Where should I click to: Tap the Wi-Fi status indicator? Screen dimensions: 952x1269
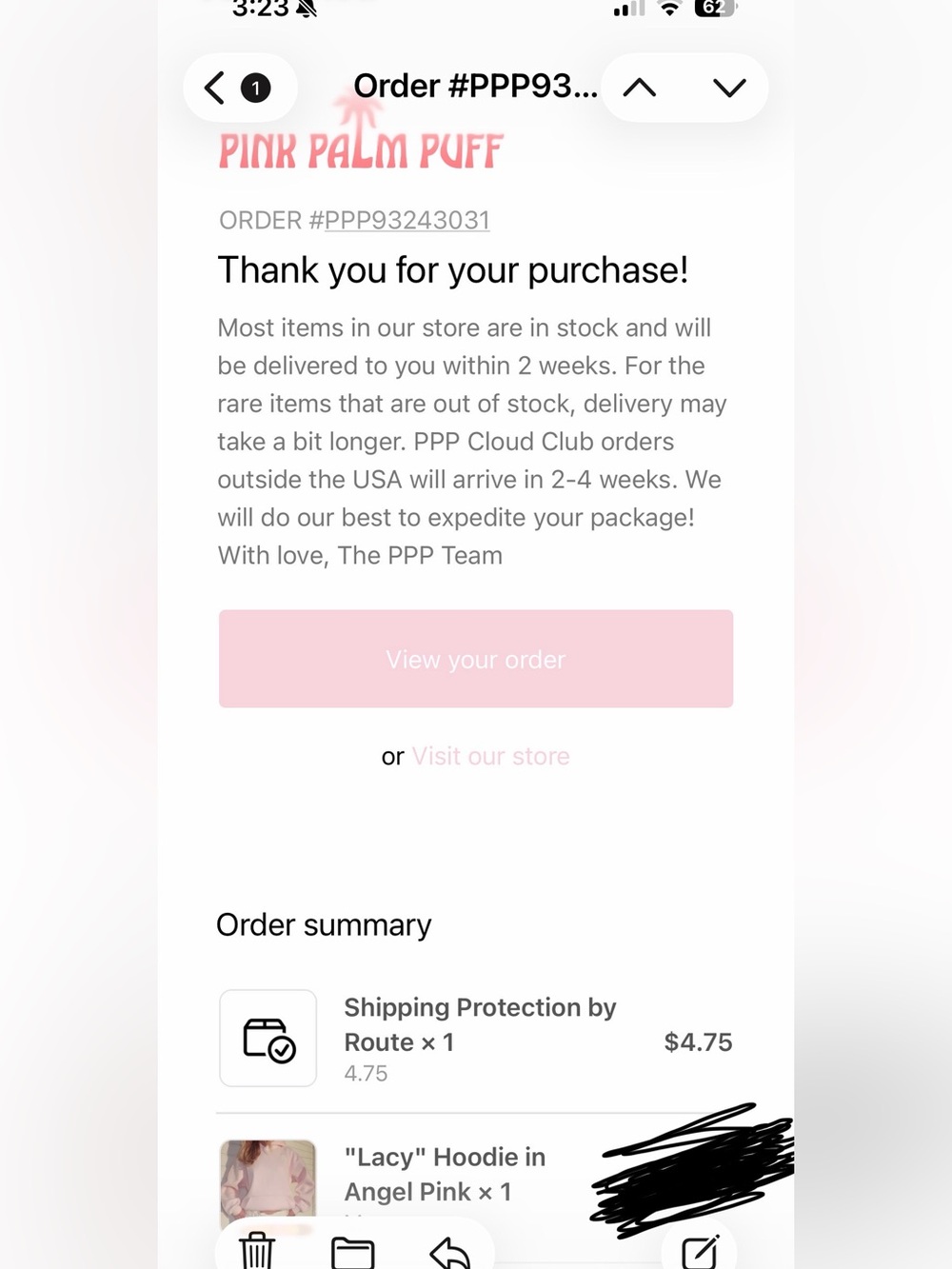(x=670, y=9)
